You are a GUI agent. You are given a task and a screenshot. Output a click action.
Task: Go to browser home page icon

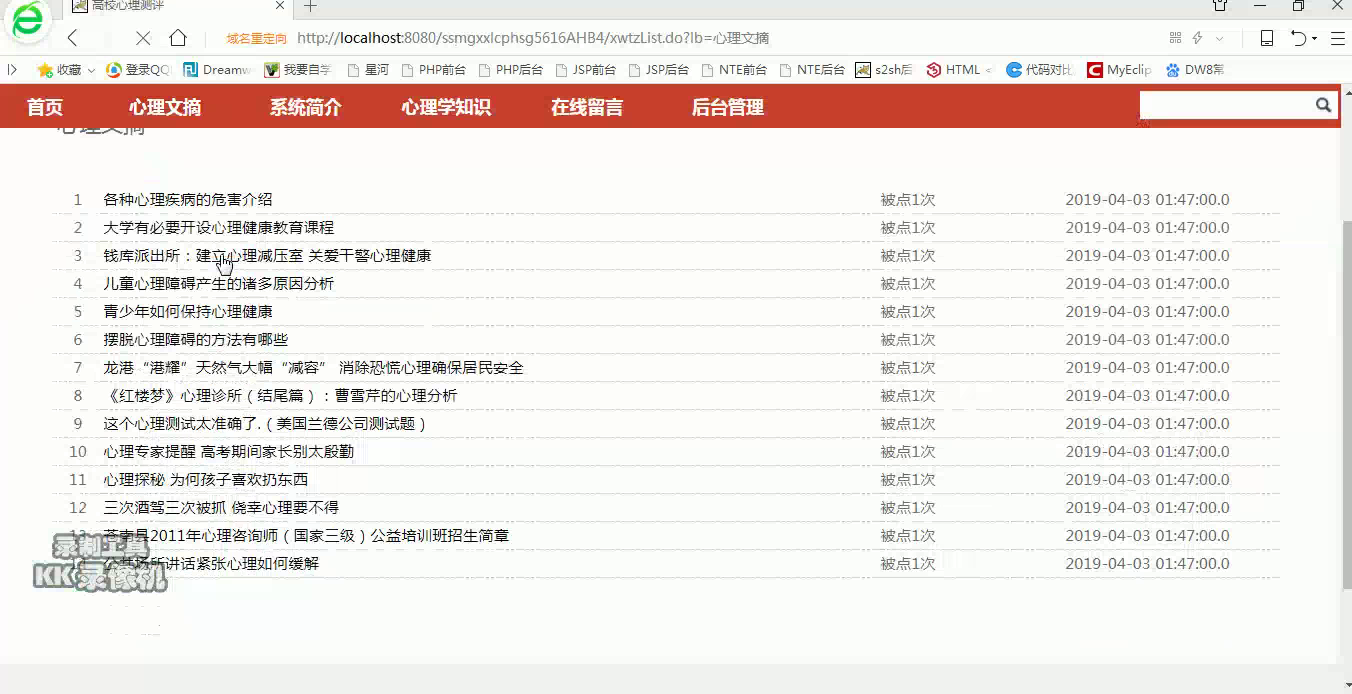click(x=178, y=38)
